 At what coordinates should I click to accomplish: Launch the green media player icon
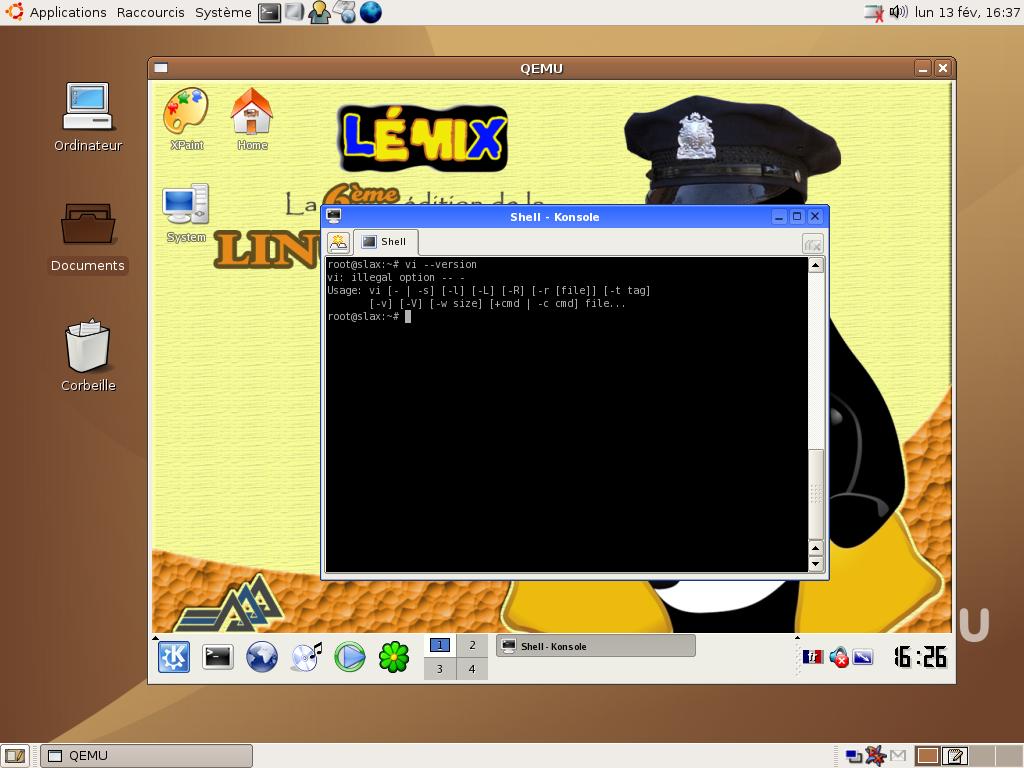(x=350, y=657)
